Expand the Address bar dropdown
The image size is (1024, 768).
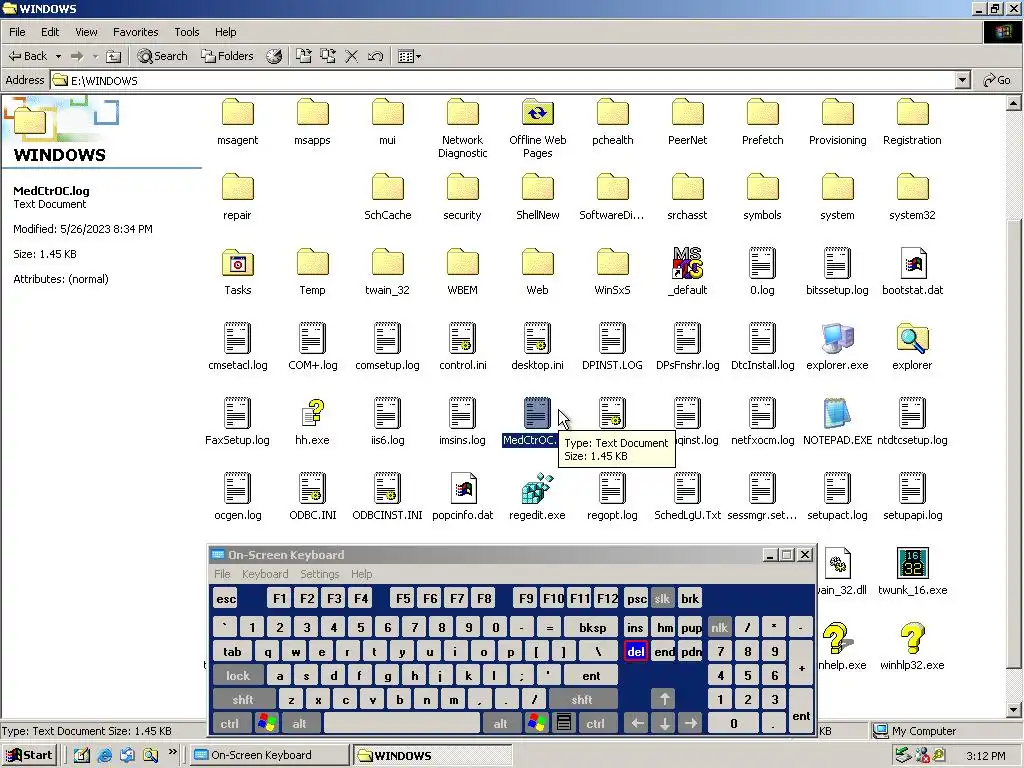point(962,80)
